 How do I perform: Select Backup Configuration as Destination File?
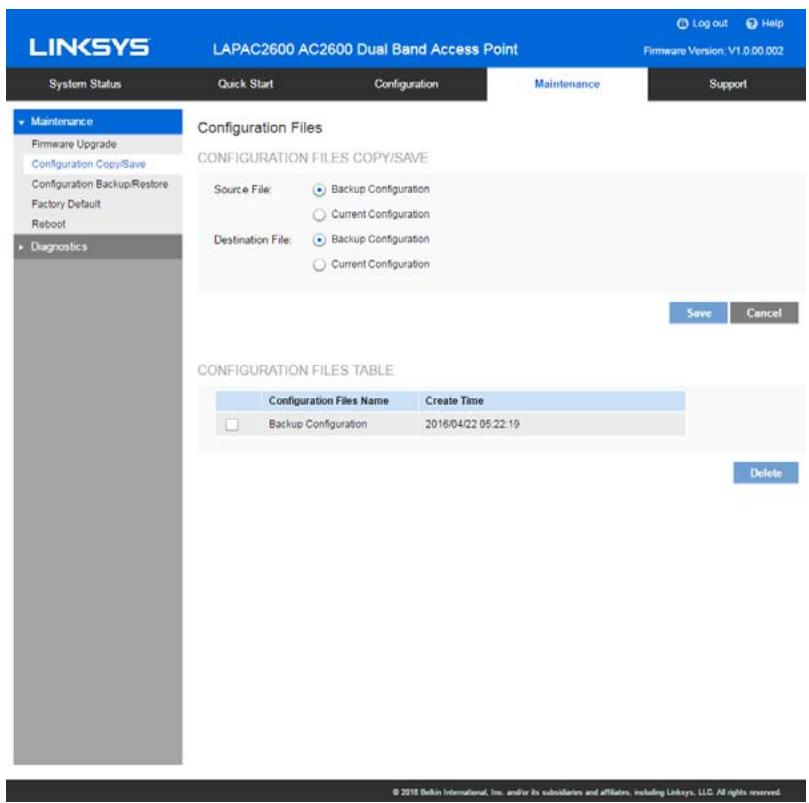(319, 240)
